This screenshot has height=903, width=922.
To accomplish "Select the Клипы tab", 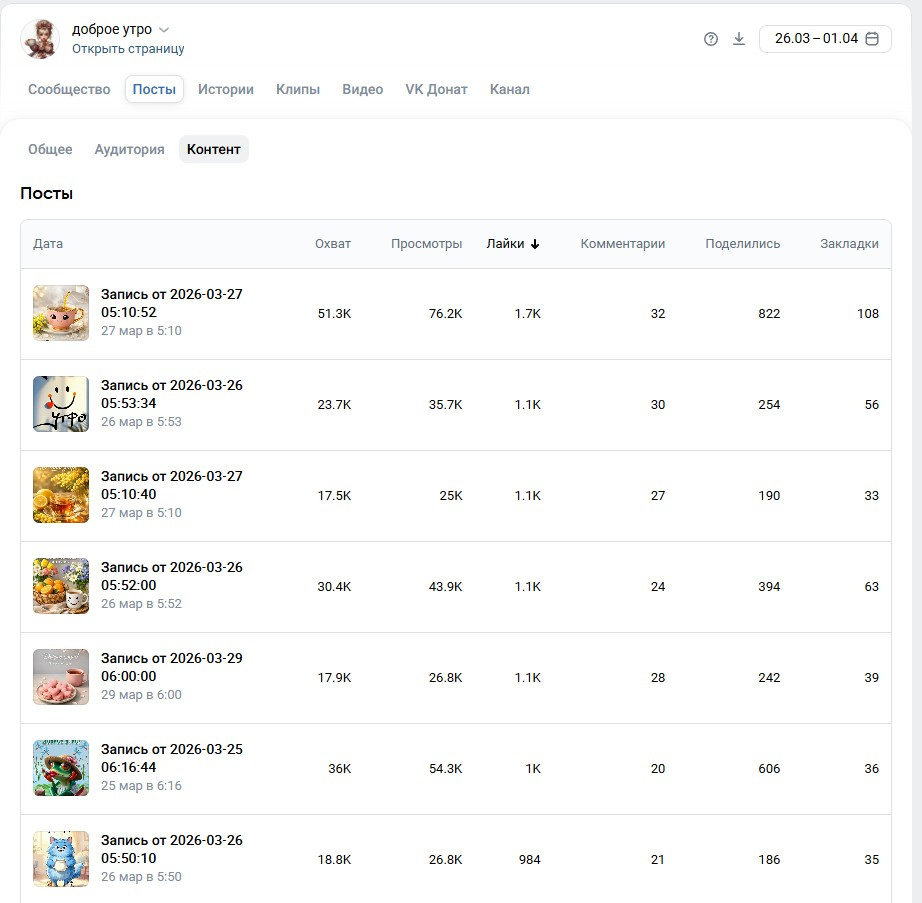I will (298, 89).
